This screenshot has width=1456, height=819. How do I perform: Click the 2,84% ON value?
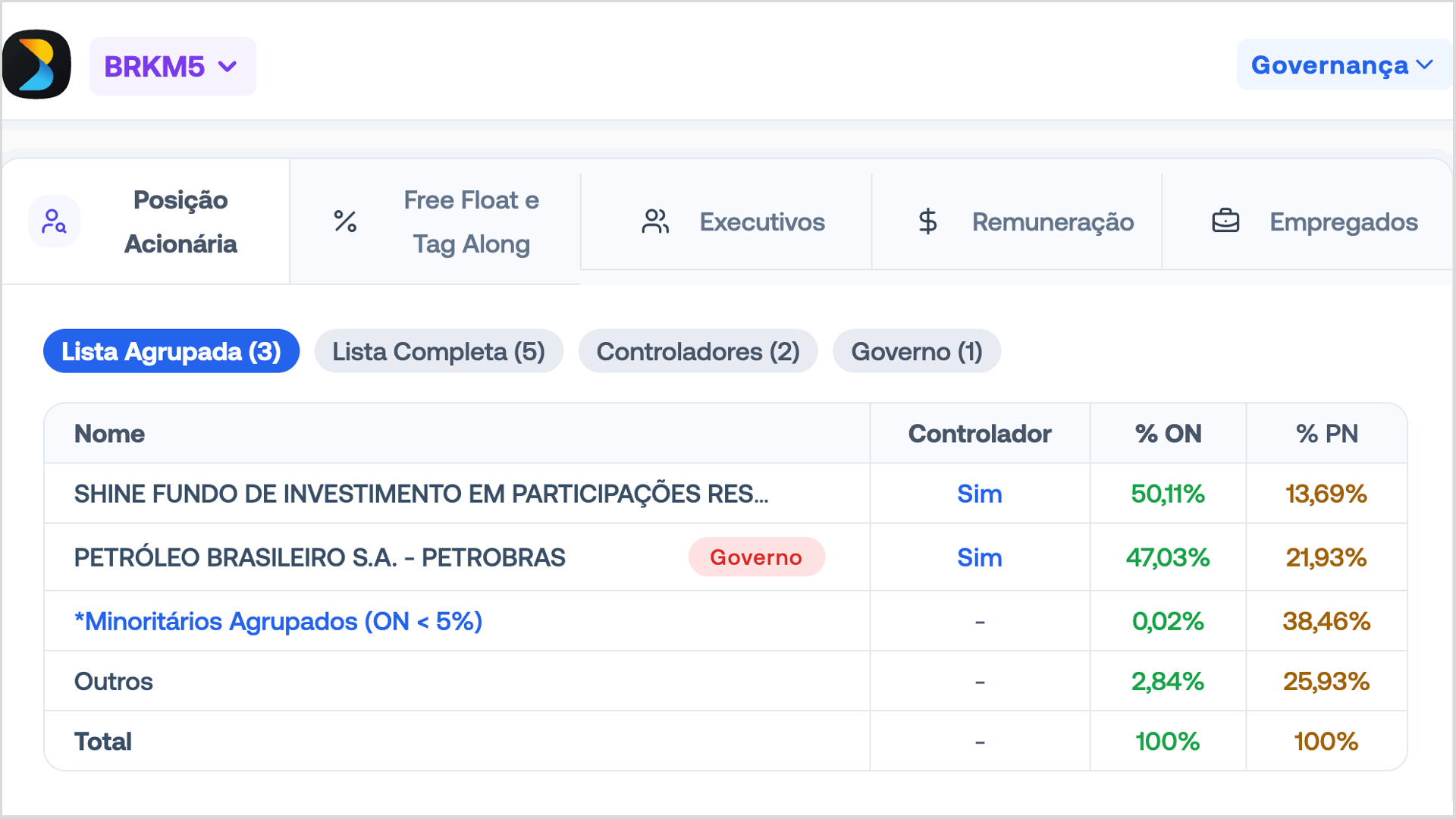pyautogui.click(x=1168, y=681)
